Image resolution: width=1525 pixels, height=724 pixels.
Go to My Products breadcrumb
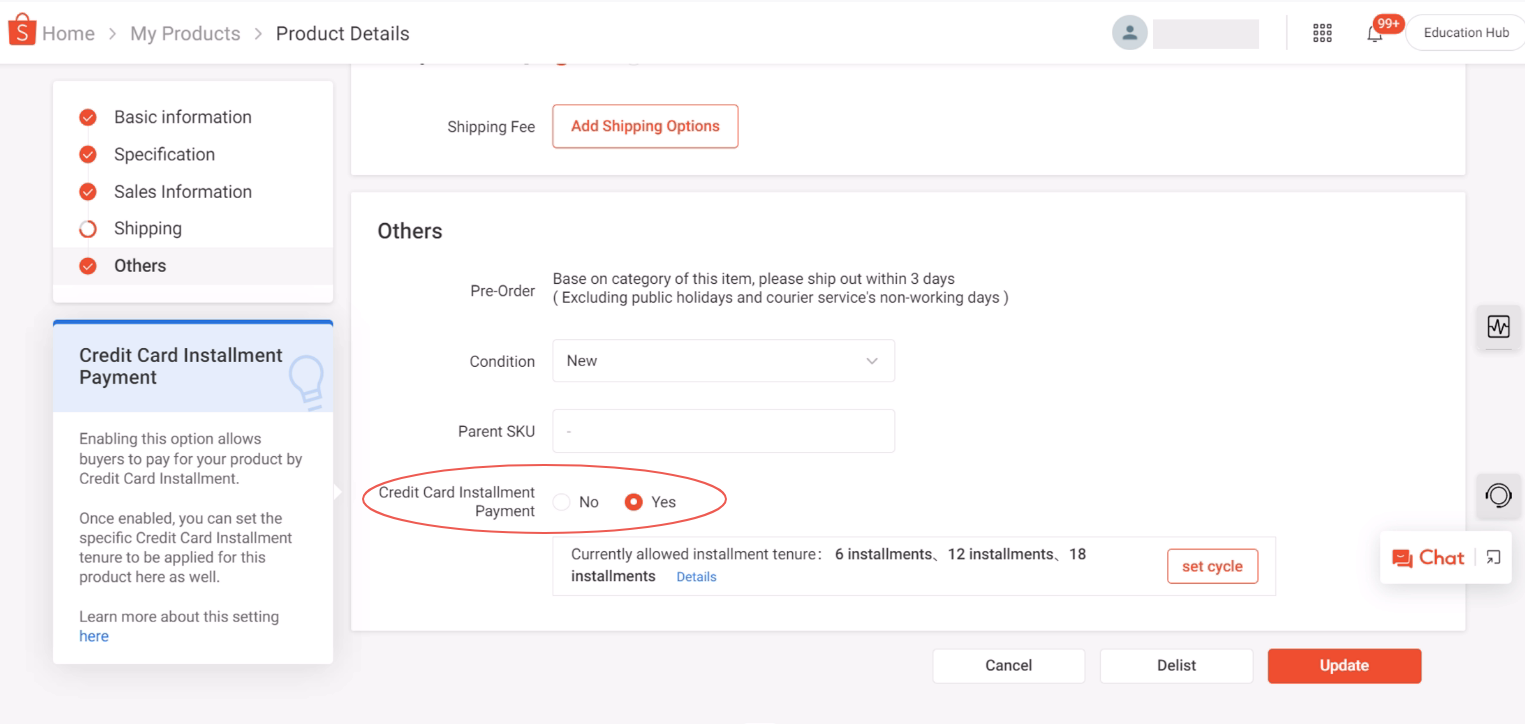pyautogui.click(x=184, y=33)
